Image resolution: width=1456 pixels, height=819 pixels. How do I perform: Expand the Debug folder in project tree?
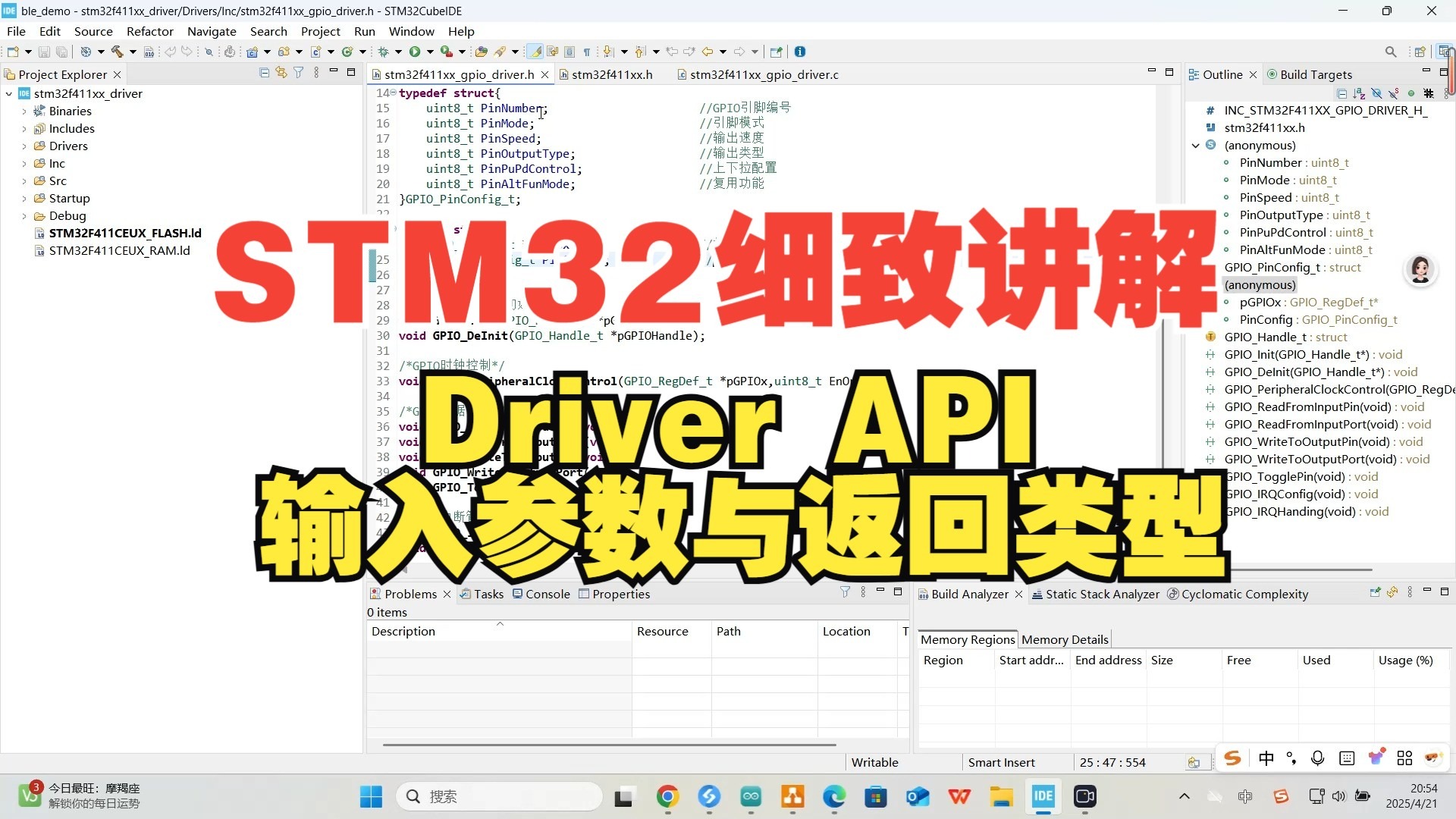(24, 216)
